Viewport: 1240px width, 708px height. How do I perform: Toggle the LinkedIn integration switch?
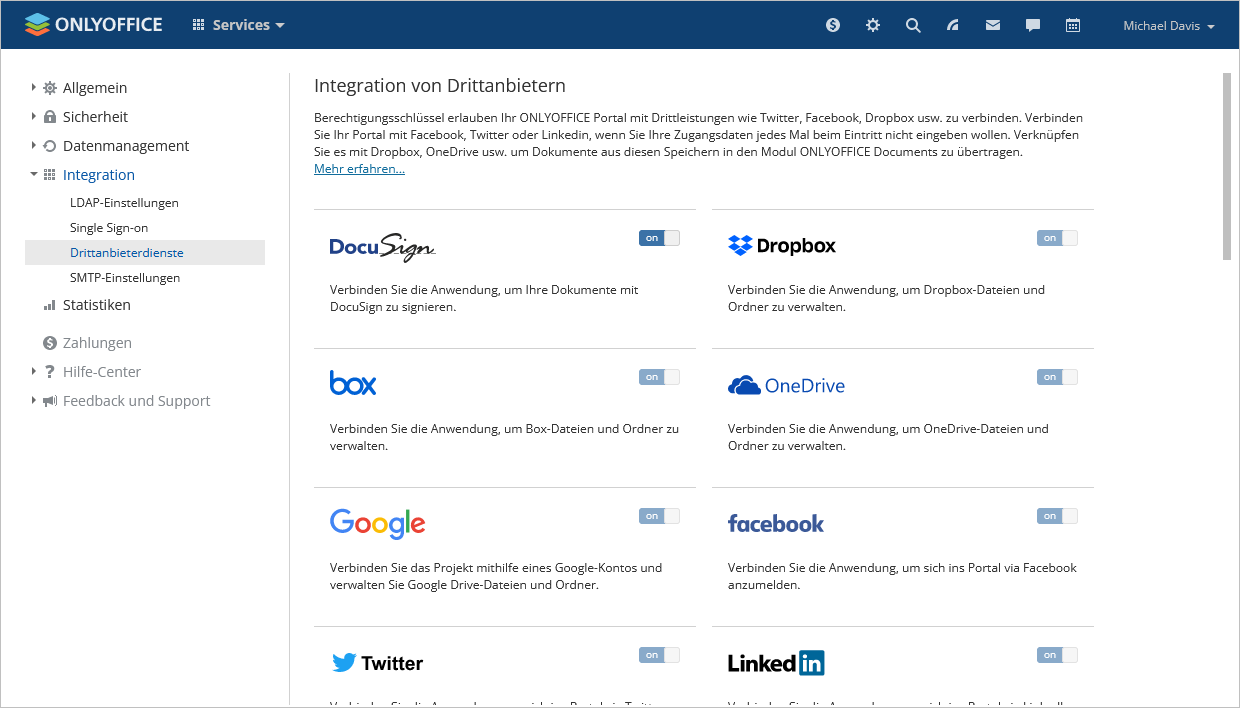[1057, 655]
